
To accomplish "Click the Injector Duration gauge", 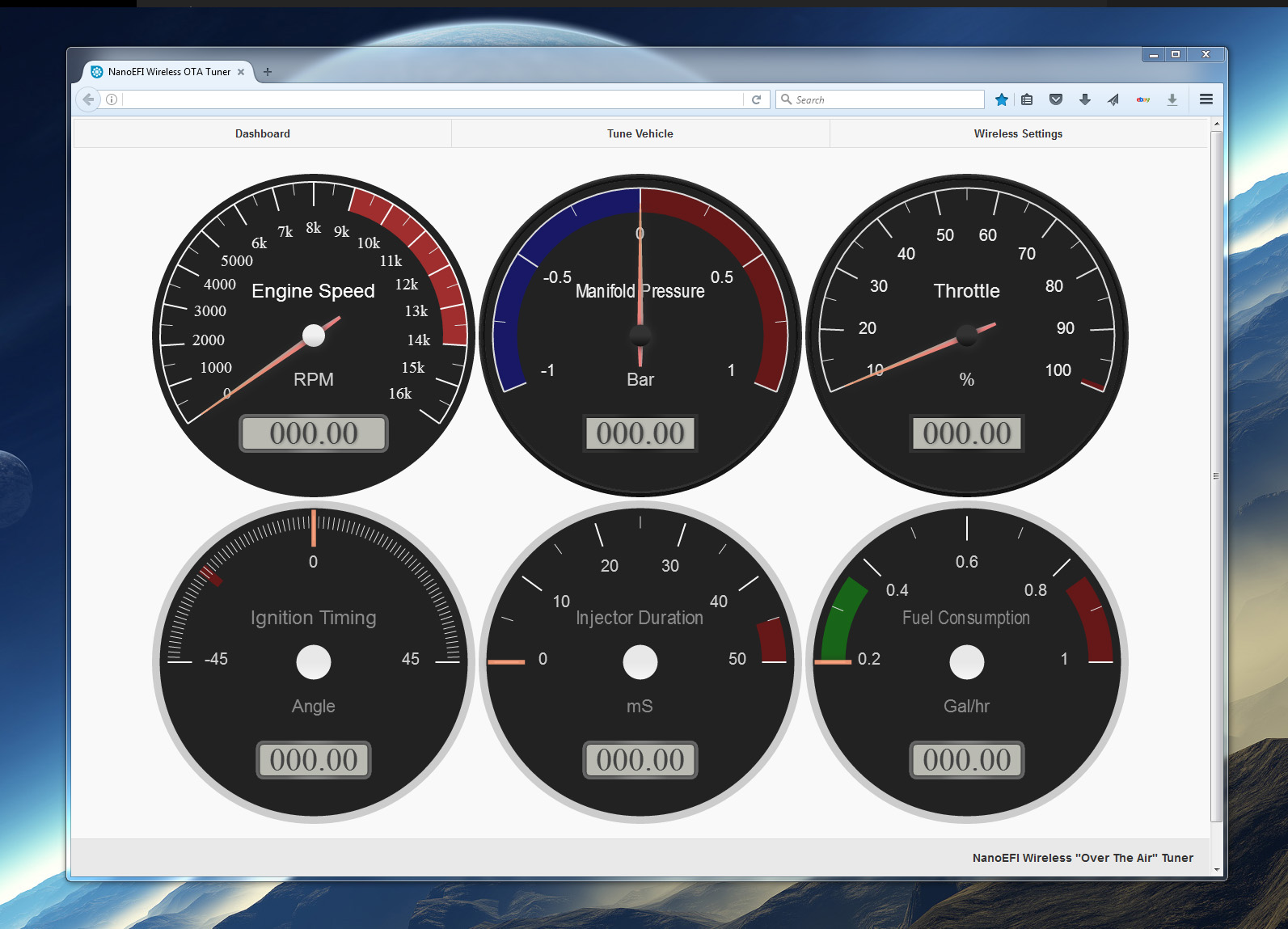I will [x=640, y=662].
